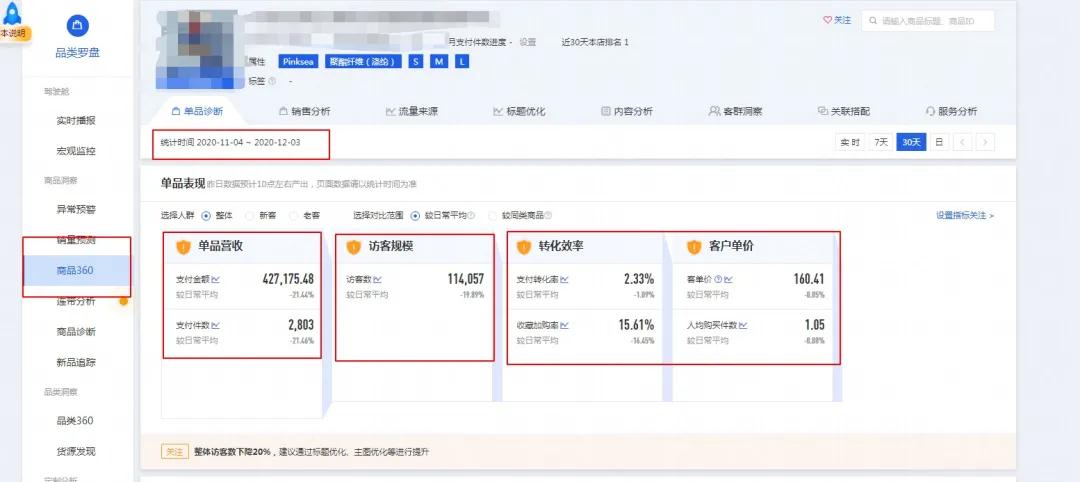Viewport: 1080px width, 482px height.
Task: Open 异常预警 in the sidebar
Action: coord(76,210)
